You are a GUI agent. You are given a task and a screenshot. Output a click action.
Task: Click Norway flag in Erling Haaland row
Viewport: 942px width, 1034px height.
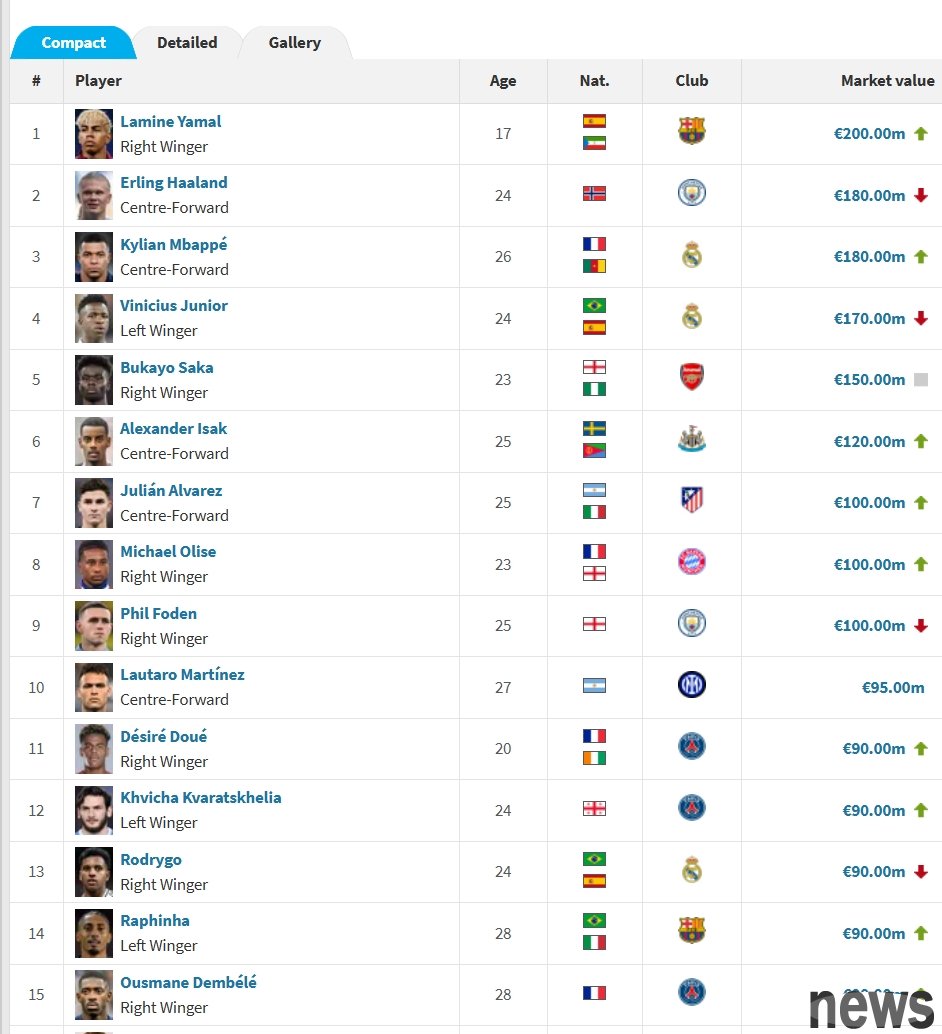(594, 193)
